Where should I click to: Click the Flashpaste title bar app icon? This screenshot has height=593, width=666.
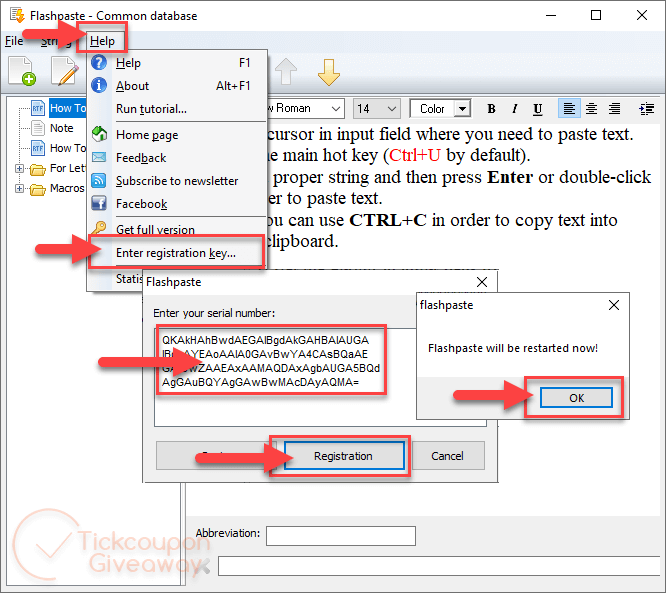tap(17, 15)
